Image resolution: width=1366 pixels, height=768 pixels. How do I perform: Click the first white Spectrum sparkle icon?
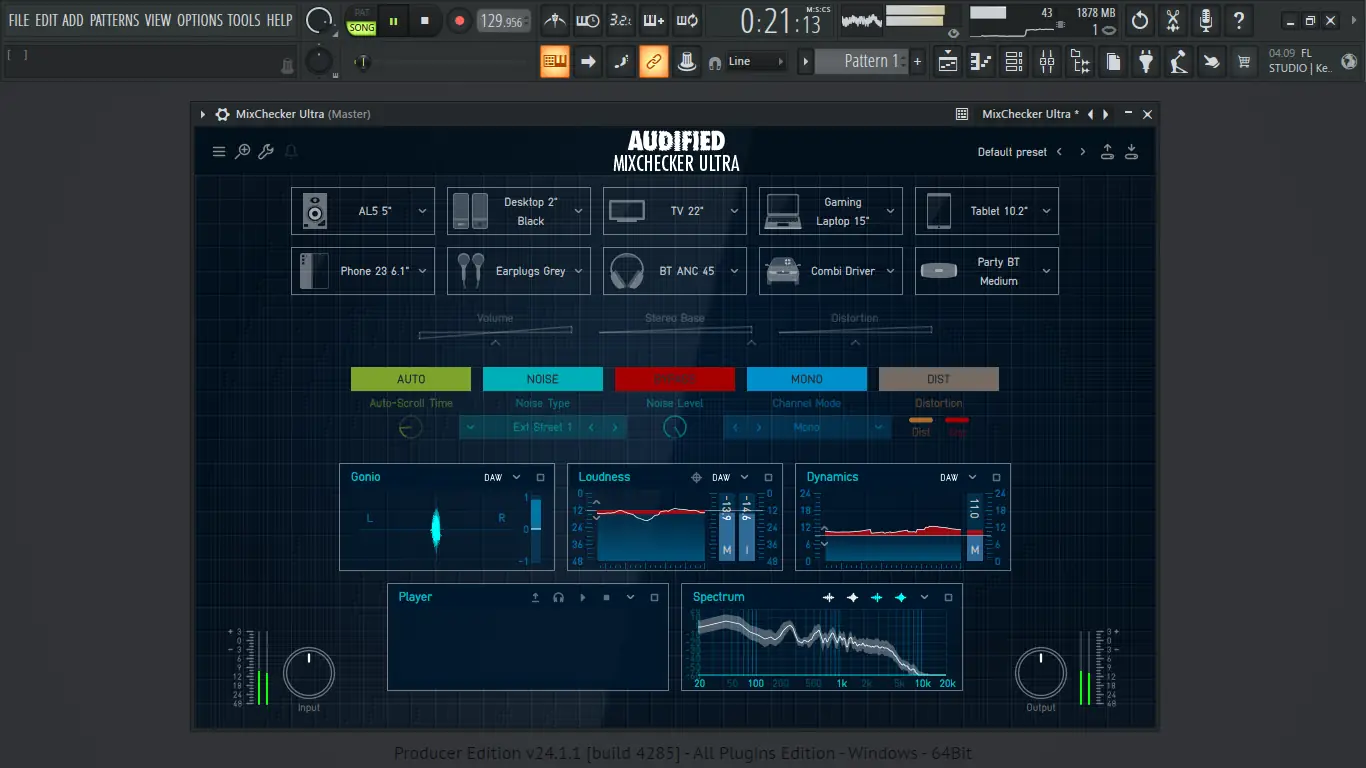point(828,597)
